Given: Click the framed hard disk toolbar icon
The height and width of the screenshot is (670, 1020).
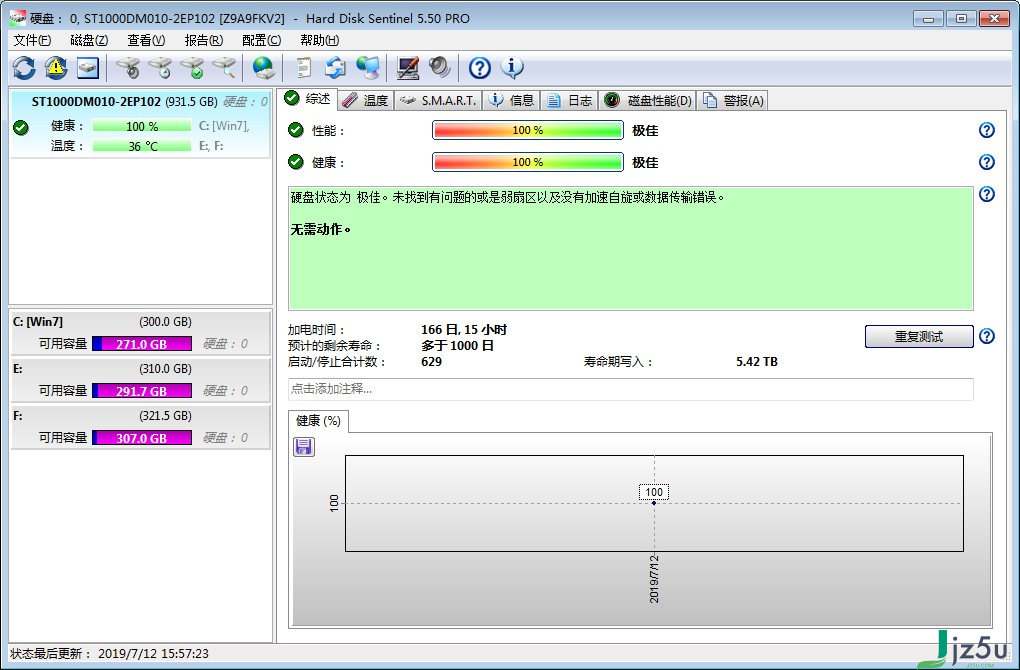Looking at the screenshot, I should pyautogui.click(x=88, y=68).
